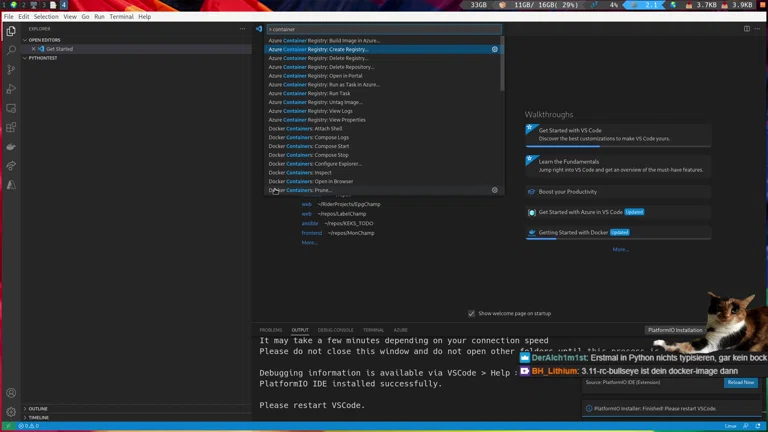Switch to the Debug Console tab
The width and height of the screenshot is (768, 432).
coord(335,329)
